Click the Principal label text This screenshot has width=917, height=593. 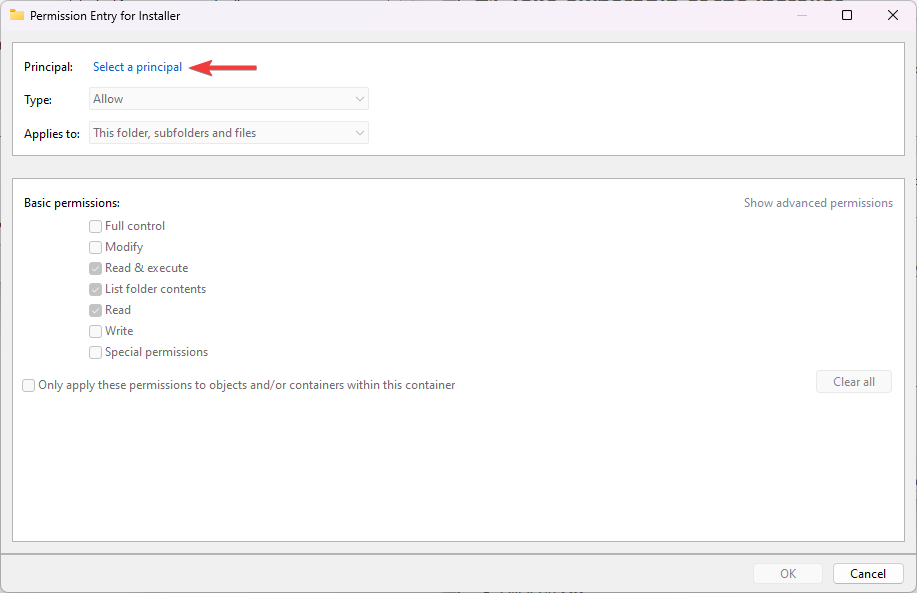coord(49,67)
